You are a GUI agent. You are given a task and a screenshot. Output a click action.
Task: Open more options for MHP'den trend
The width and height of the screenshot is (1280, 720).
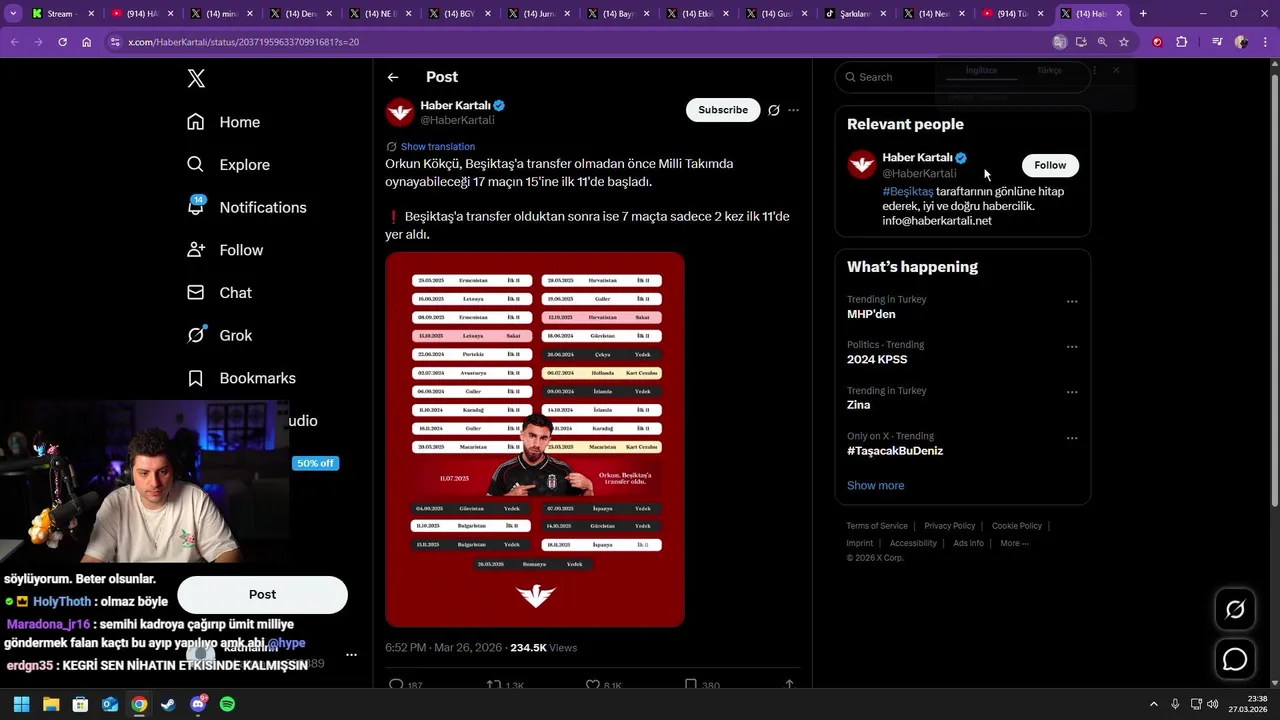point(1072,301)
